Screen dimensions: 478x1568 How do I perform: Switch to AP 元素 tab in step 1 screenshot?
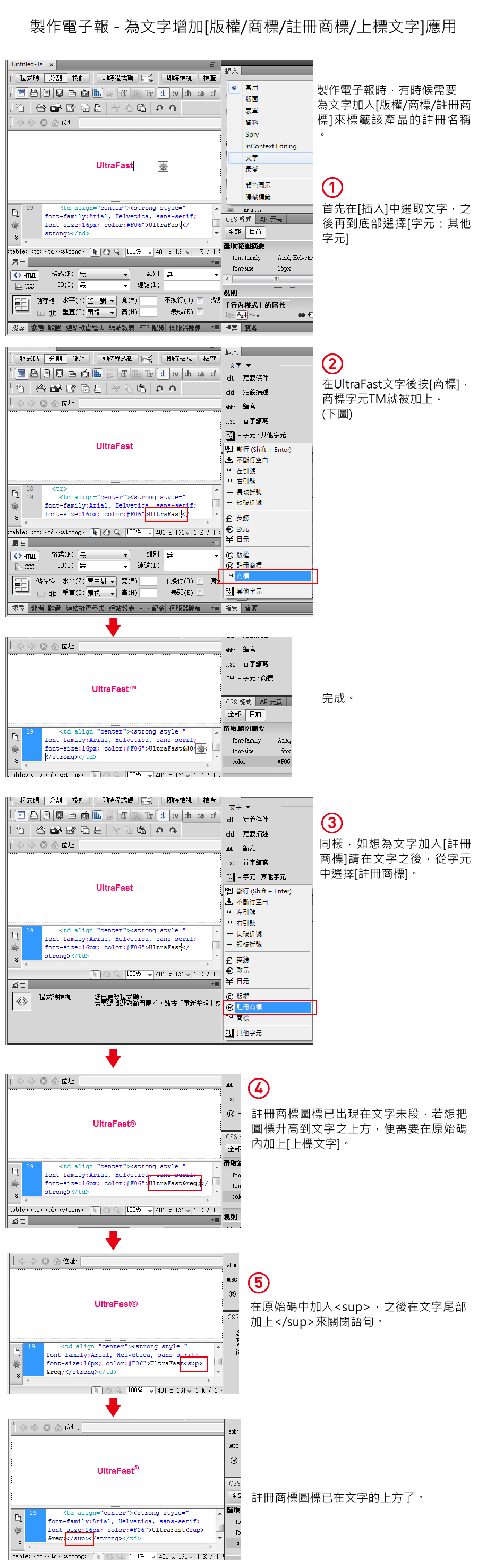(x=271, y=219)
